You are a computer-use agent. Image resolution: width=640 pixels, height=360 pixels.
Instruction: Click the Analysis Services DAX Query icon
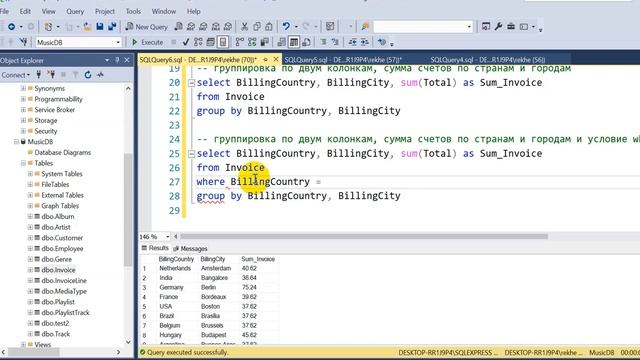(228, 27)
